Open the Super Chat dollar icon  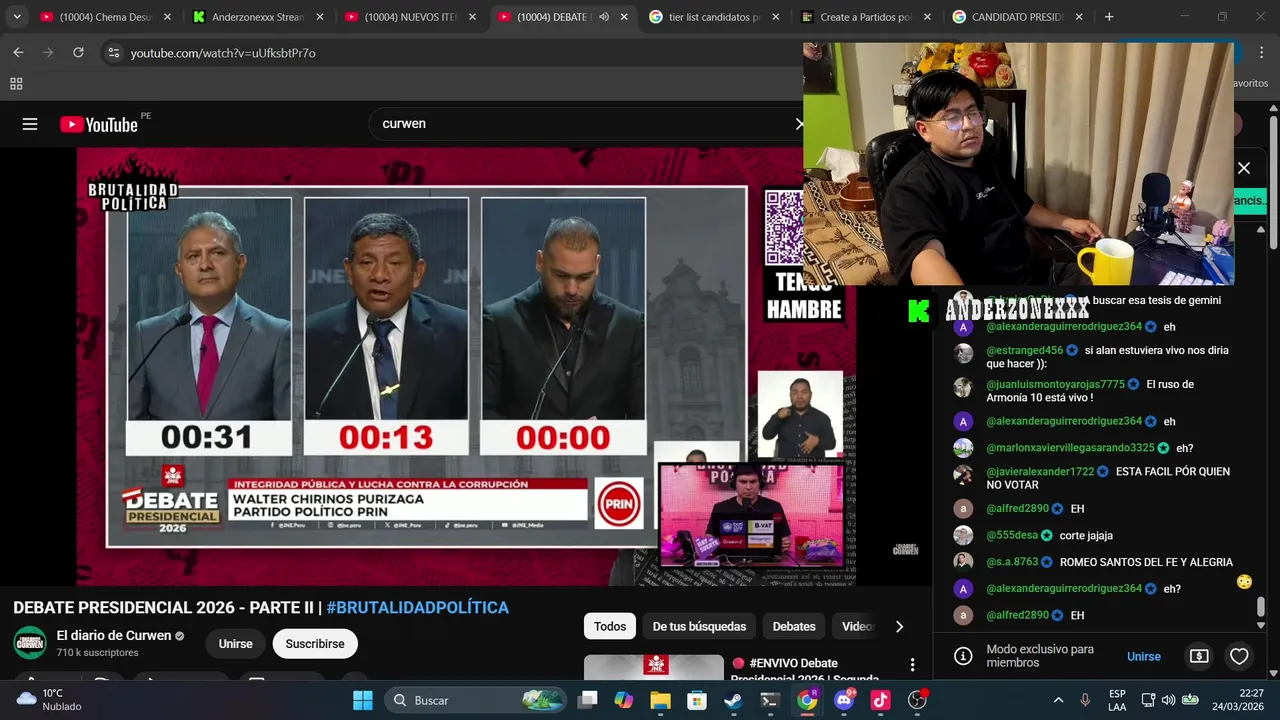coord(1199,656)
